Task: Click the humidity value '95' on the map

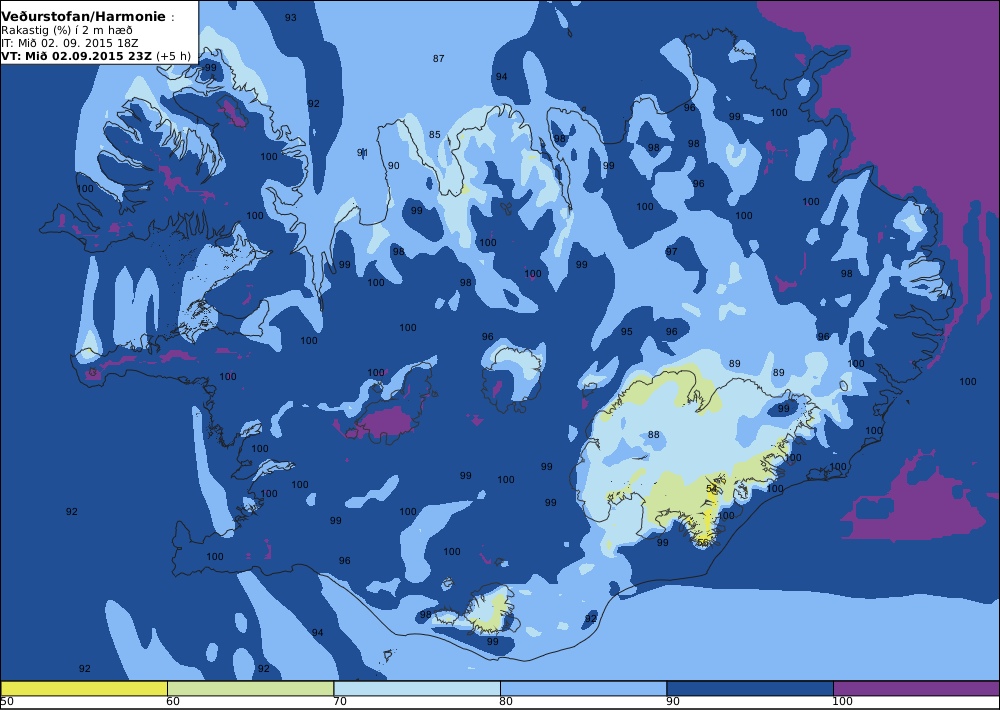Action: (x=627, y=332)
